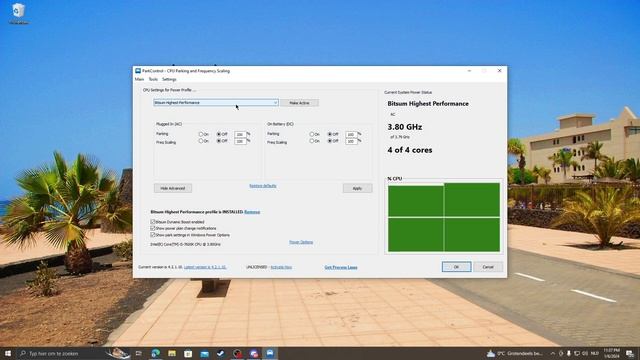Click the AC Freq Scaling percent field
The width and height of the screenshot is (640, 360).
pyautogui.click(x=240, y=141)
